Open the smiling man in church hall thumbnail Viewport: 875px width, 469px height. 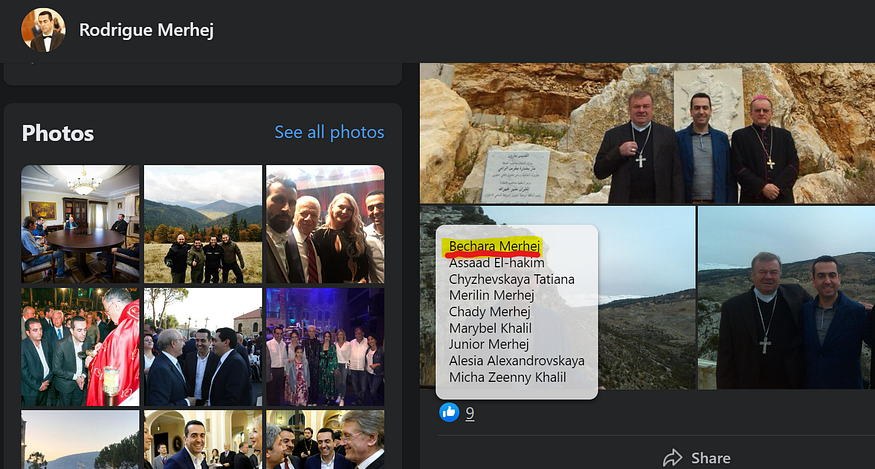point(203,439)
